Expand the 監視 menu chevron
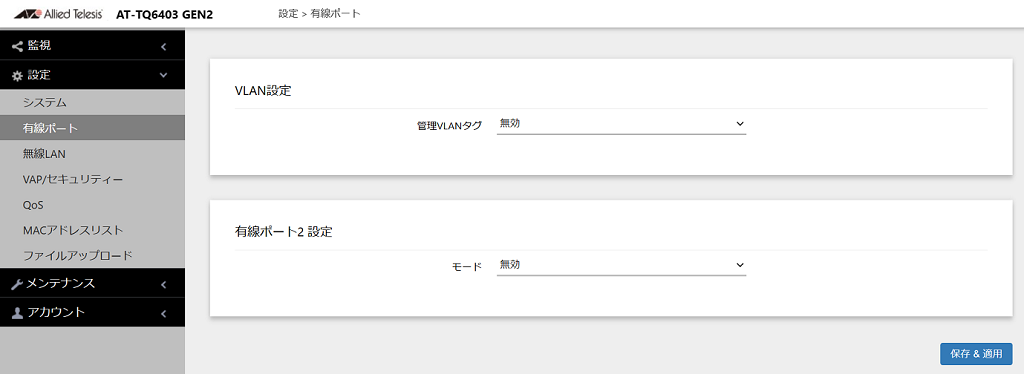The height and width of the screenshot is (374, 1024). (x=163, y=46)
